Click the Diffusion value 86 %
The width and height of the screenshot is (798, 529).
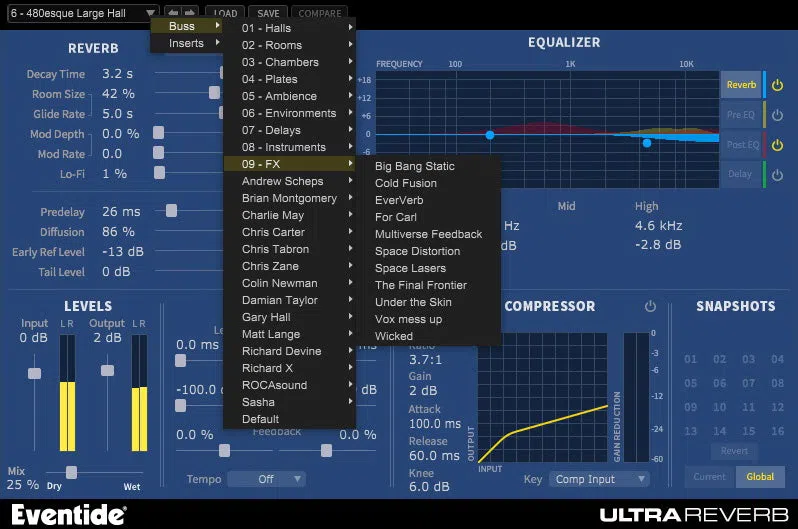[118, 232]
